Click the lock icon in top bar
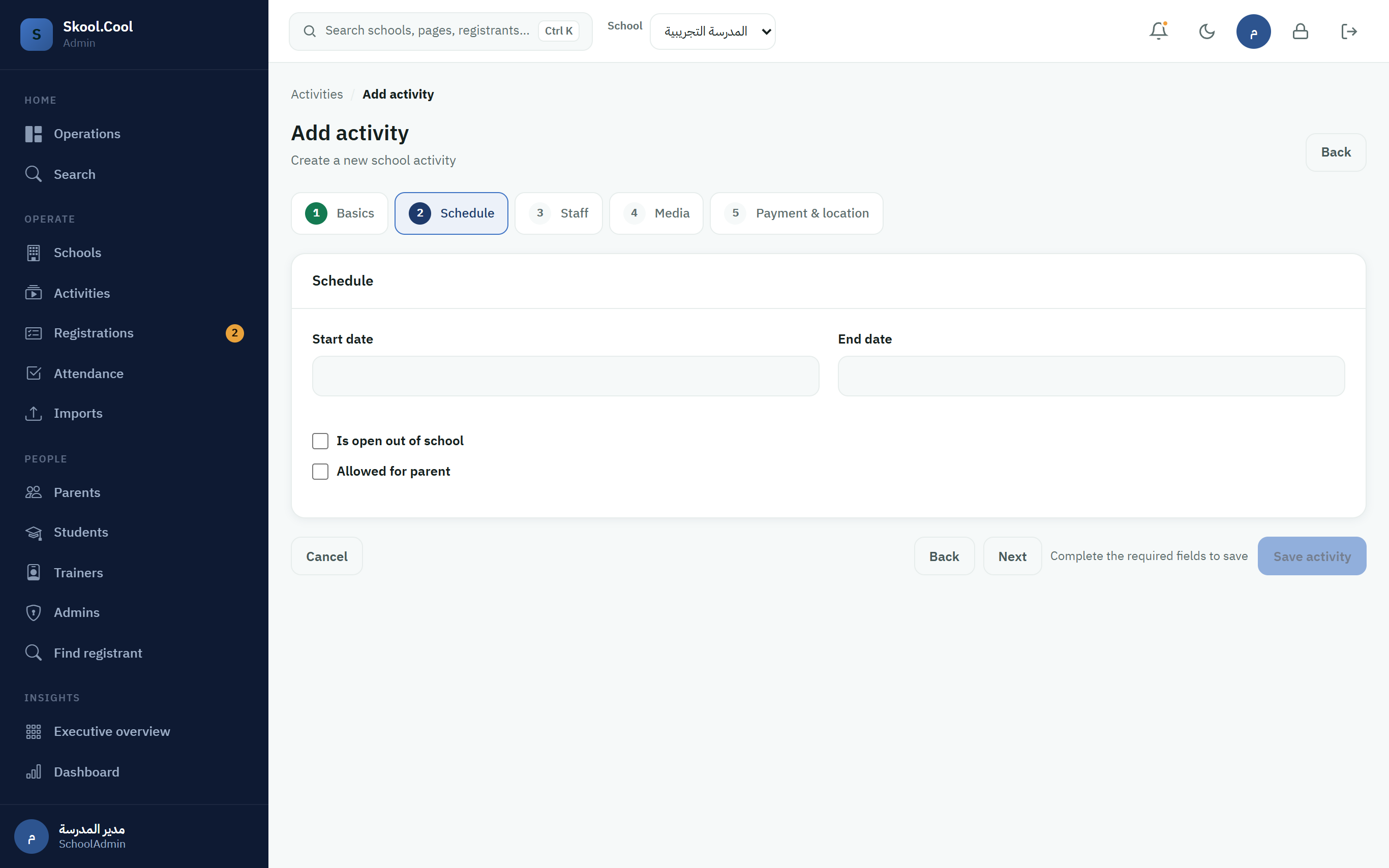This screenshot has height=868, width=1389. pyautogui.click(x=1300, y=31)
